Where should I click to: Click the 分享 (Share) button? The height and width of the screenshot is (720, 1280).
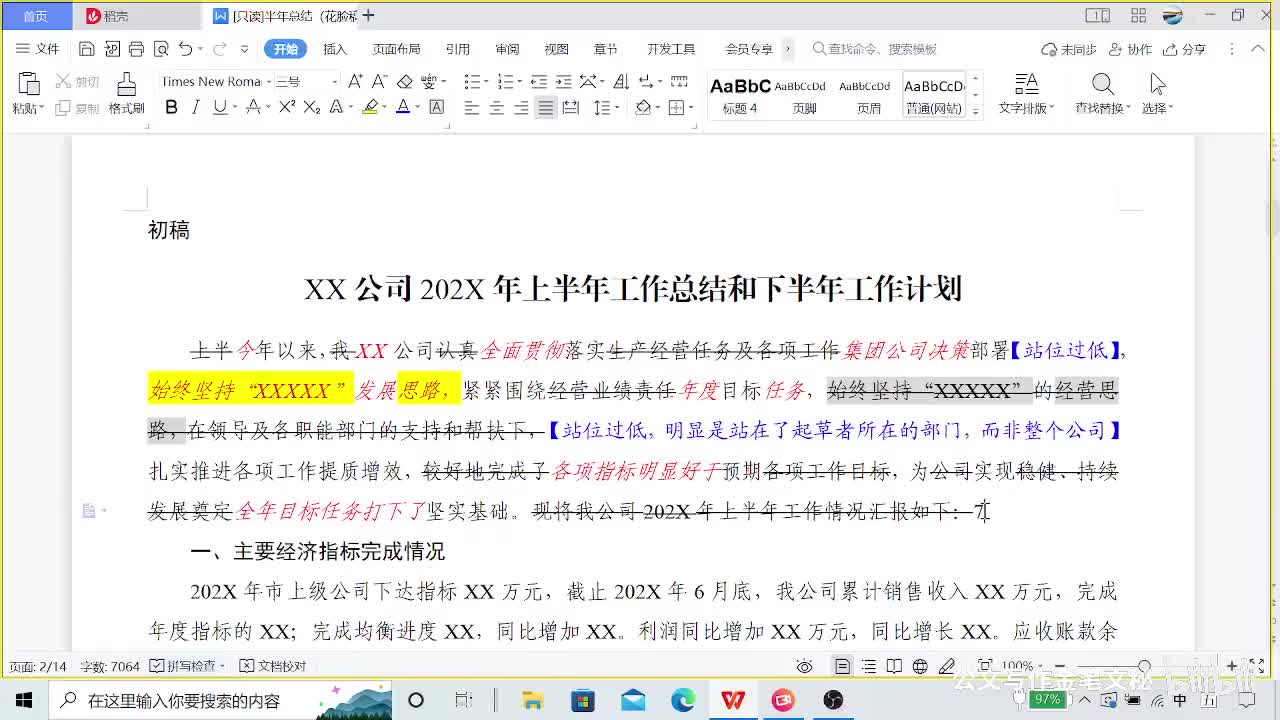[x=1186, y=49]
